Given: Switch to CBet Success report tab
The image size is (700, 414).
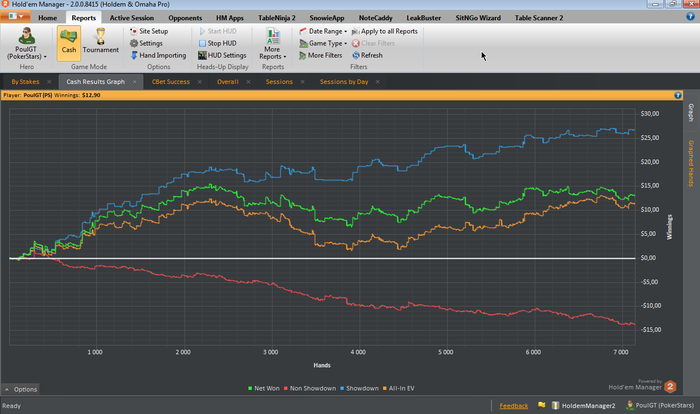Looking at the screenshot, I should (171, 82).
